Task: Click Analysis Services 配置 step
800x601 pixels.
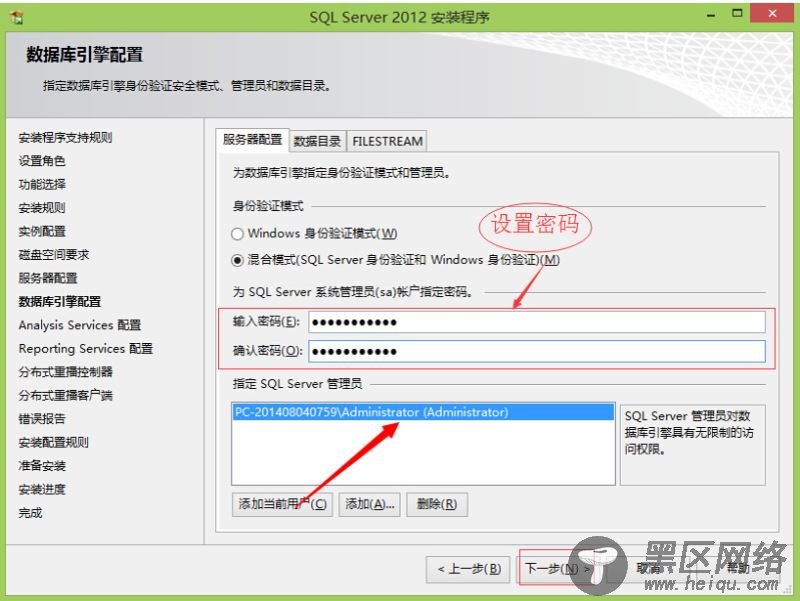Action: coord(80,325)
